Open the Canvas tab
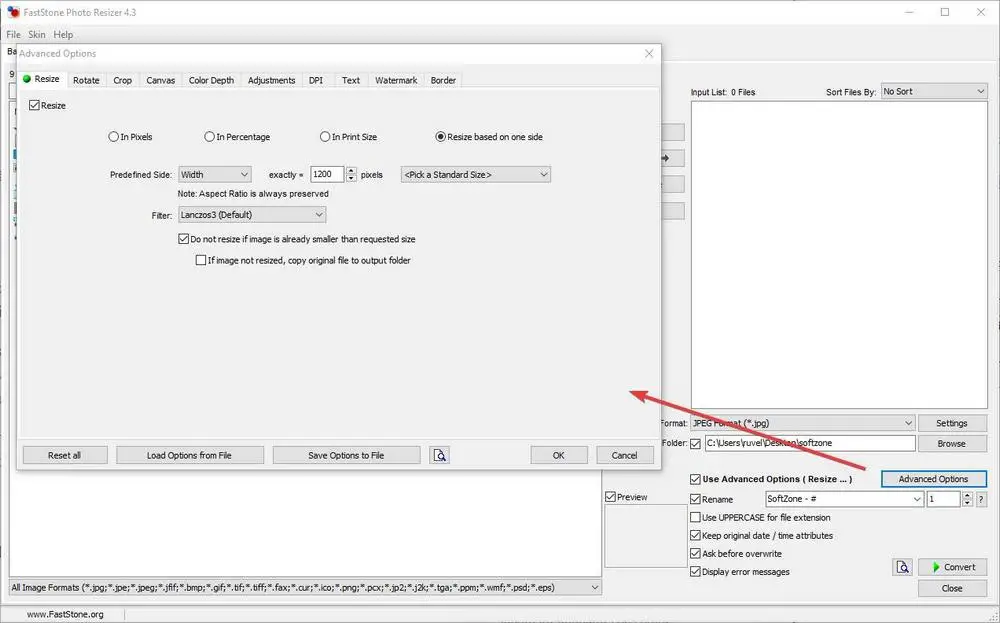The height and width of the screenshot is (623, 1000). tap(161, 80)
